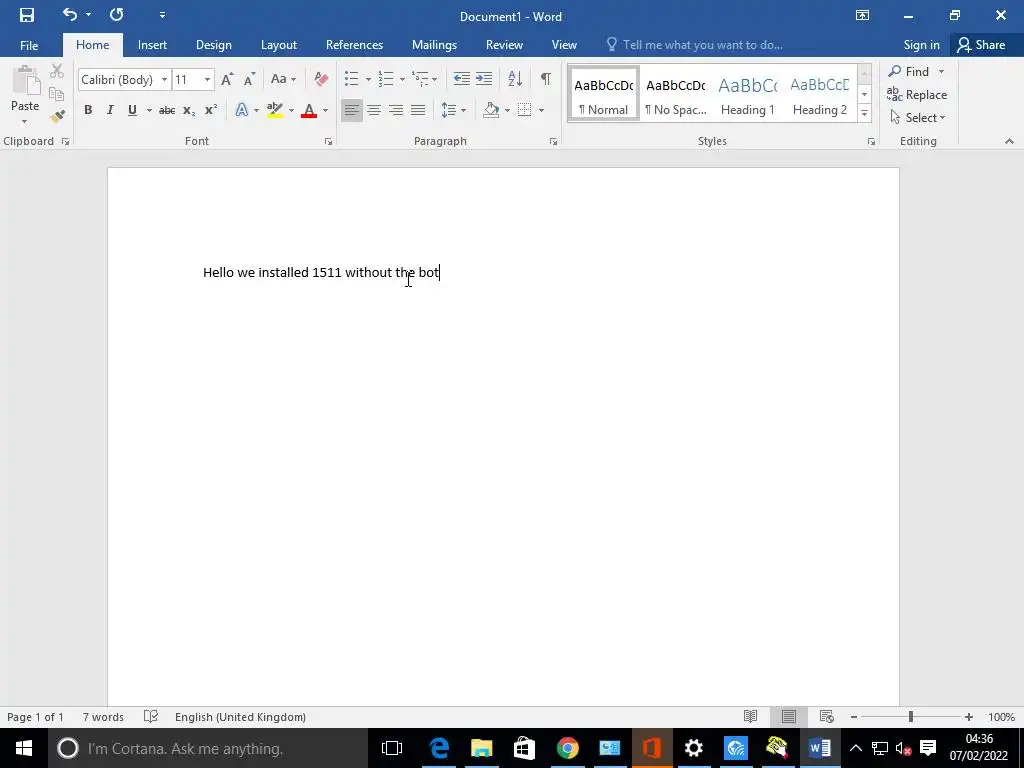1024x768 pixels.
Task: Toggle Show/Hide paragraph marks
Action: 545,79
